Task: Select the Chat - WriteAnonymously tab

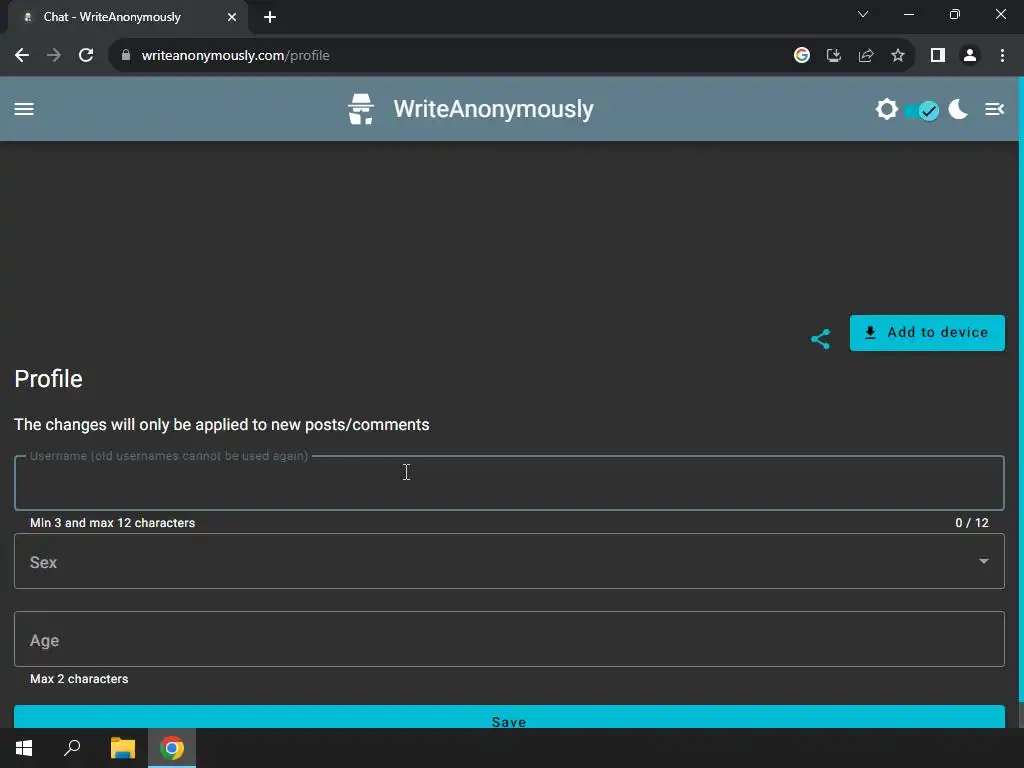Action: click(x=128, y=17)
